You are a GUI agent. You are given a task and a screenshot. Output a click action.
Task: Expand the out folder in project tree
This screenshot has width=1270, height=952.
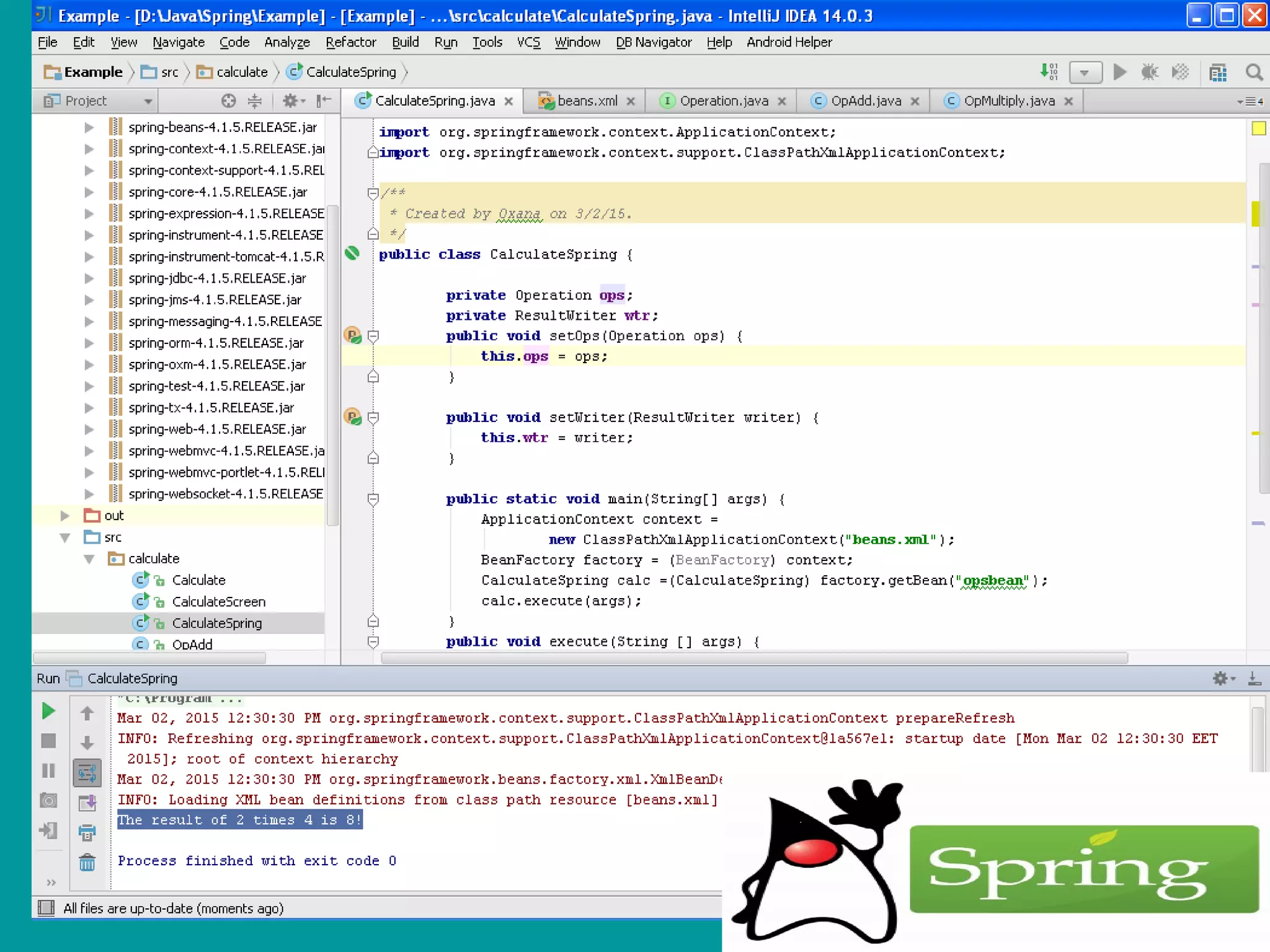tap(64, 516)
